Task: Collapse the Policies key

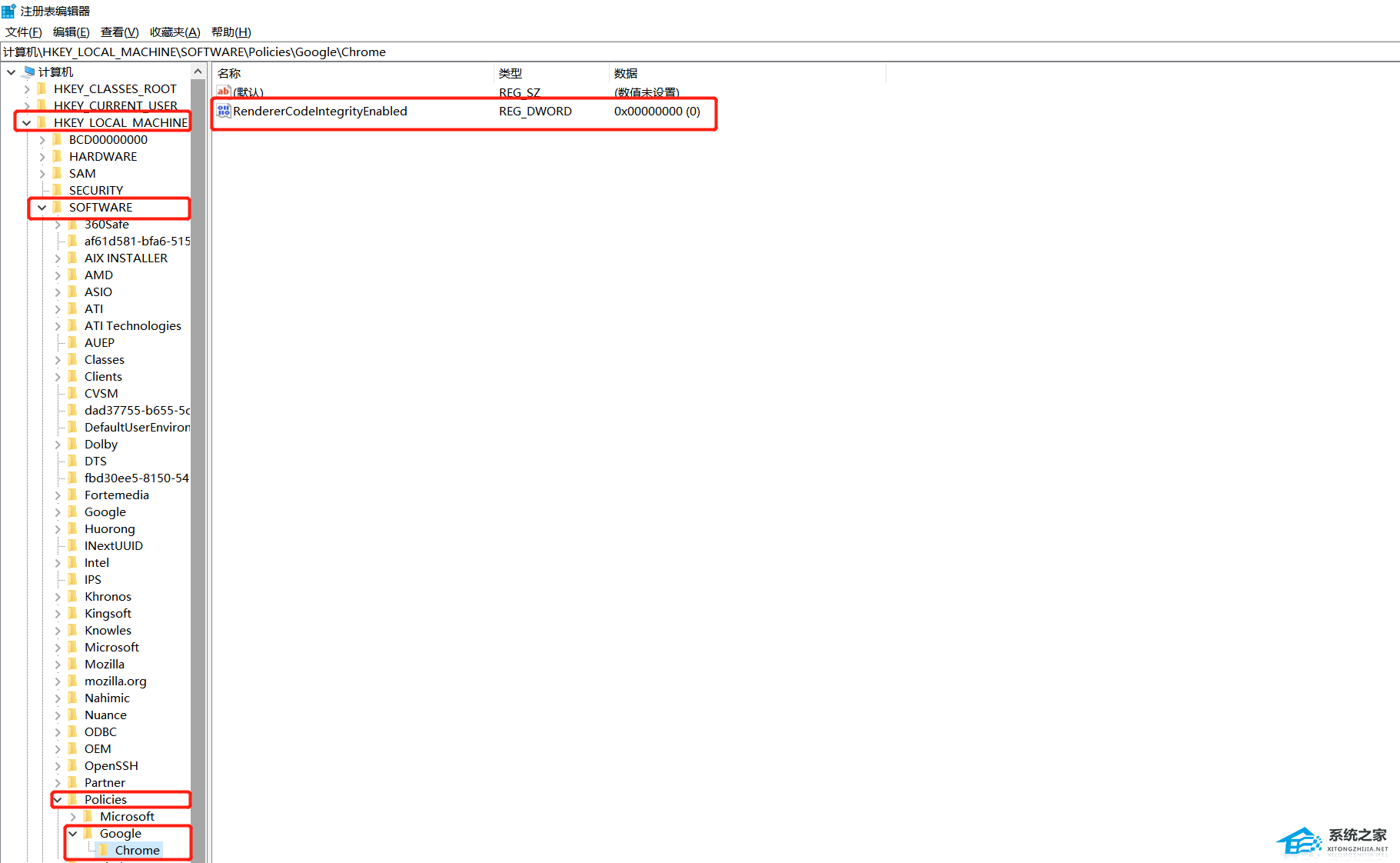Action: point(58,799)
